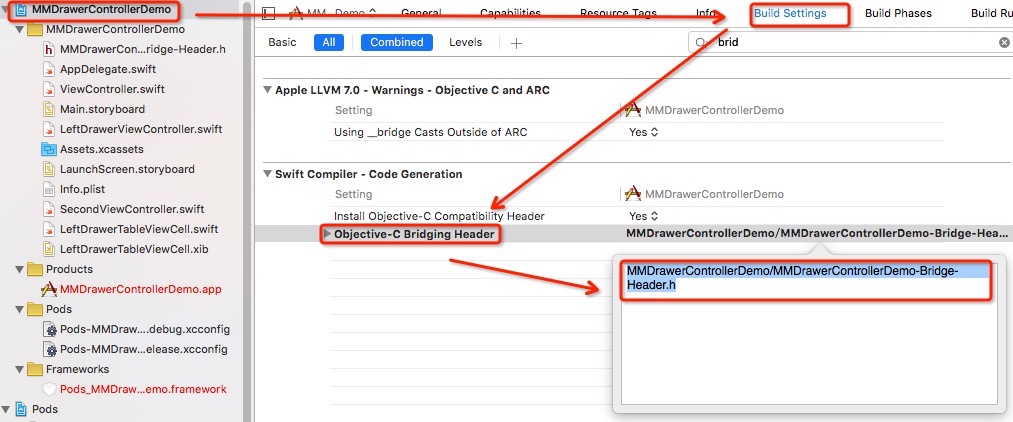This screenshot has width=1013, height=422.
Task: Open Pods release.xcconfig file icon
Action: pyautogui.click(x=50, y=350)
